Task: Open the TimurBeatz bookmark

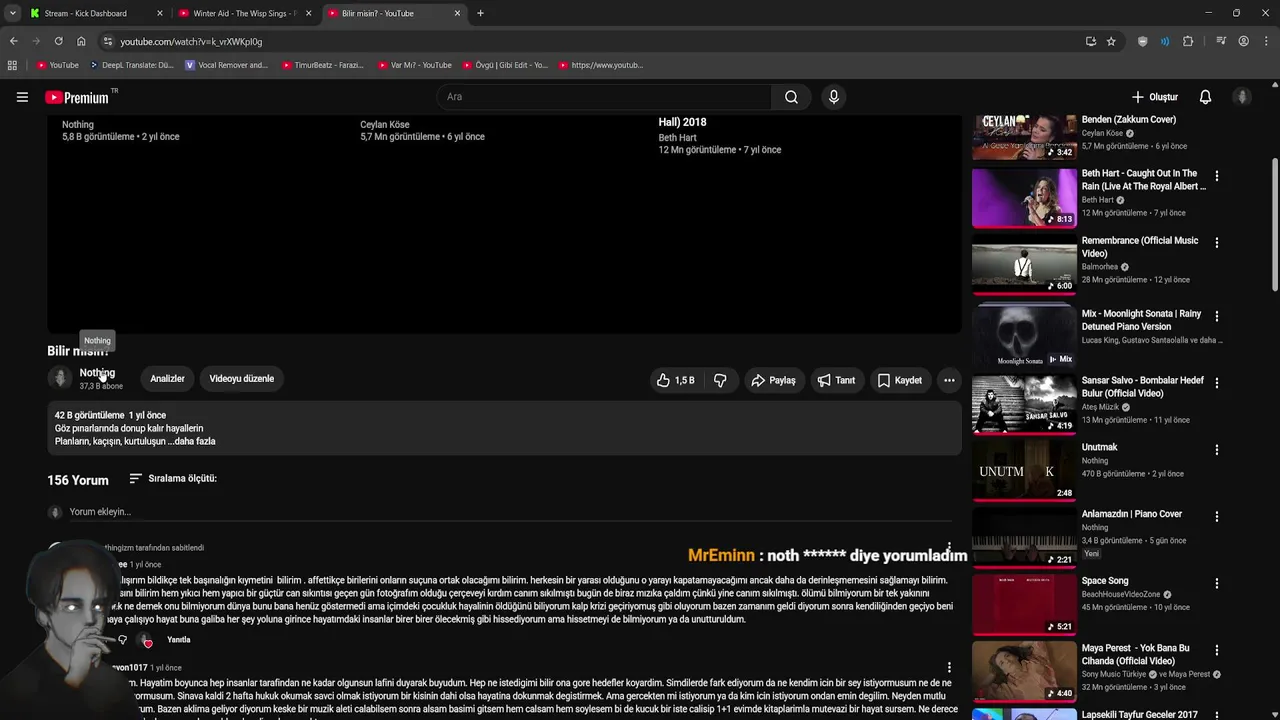Action: 322,65
